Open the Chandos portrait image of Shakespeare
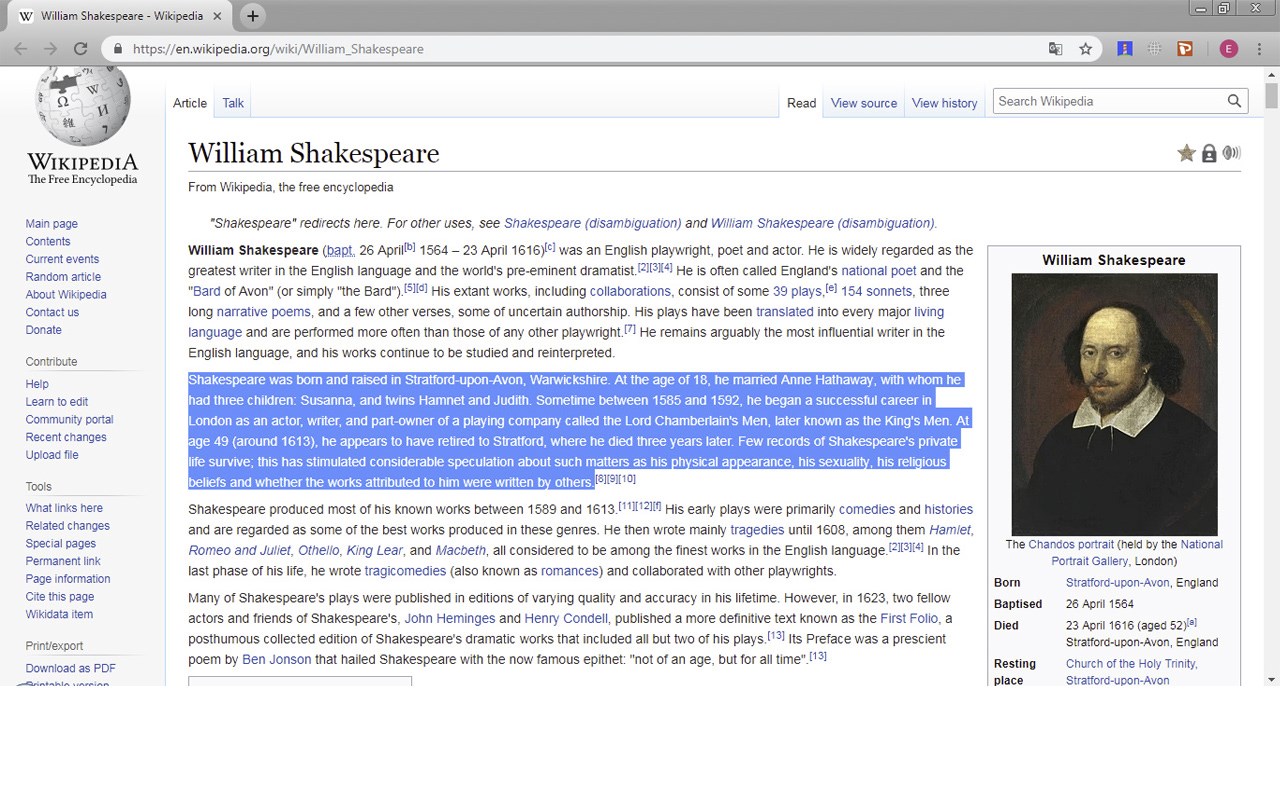Viewport: 1280px width, 800px height. 1114,404
